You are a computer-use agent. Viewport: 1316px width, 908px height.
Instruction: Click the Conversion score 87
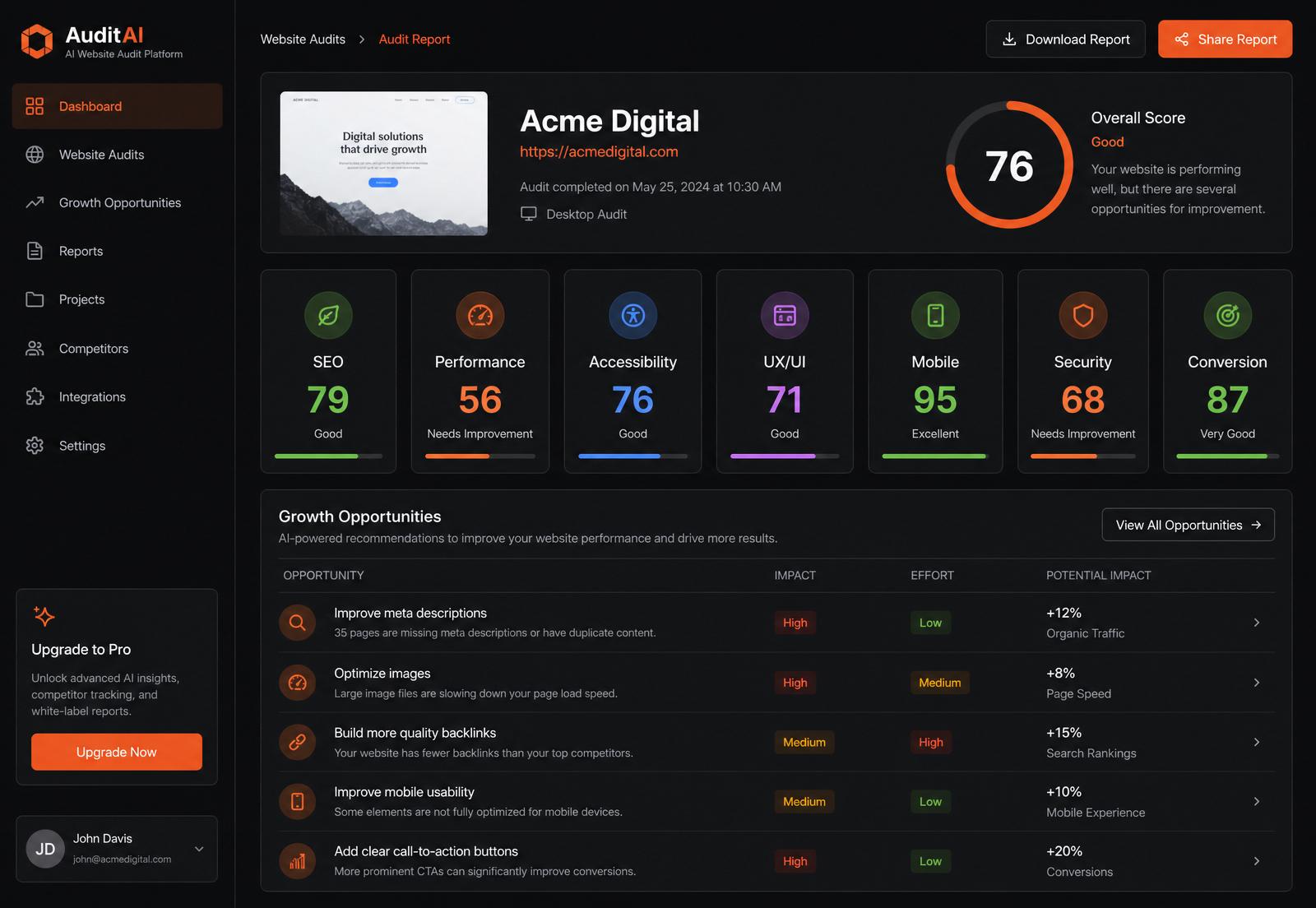(1228, 400)
